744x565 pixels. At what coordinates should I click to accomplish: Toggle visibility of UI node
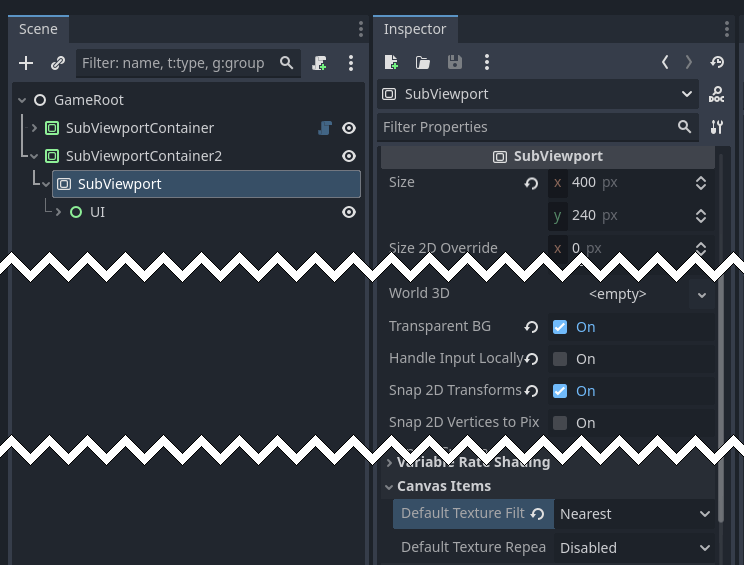[x=349, y=212]
